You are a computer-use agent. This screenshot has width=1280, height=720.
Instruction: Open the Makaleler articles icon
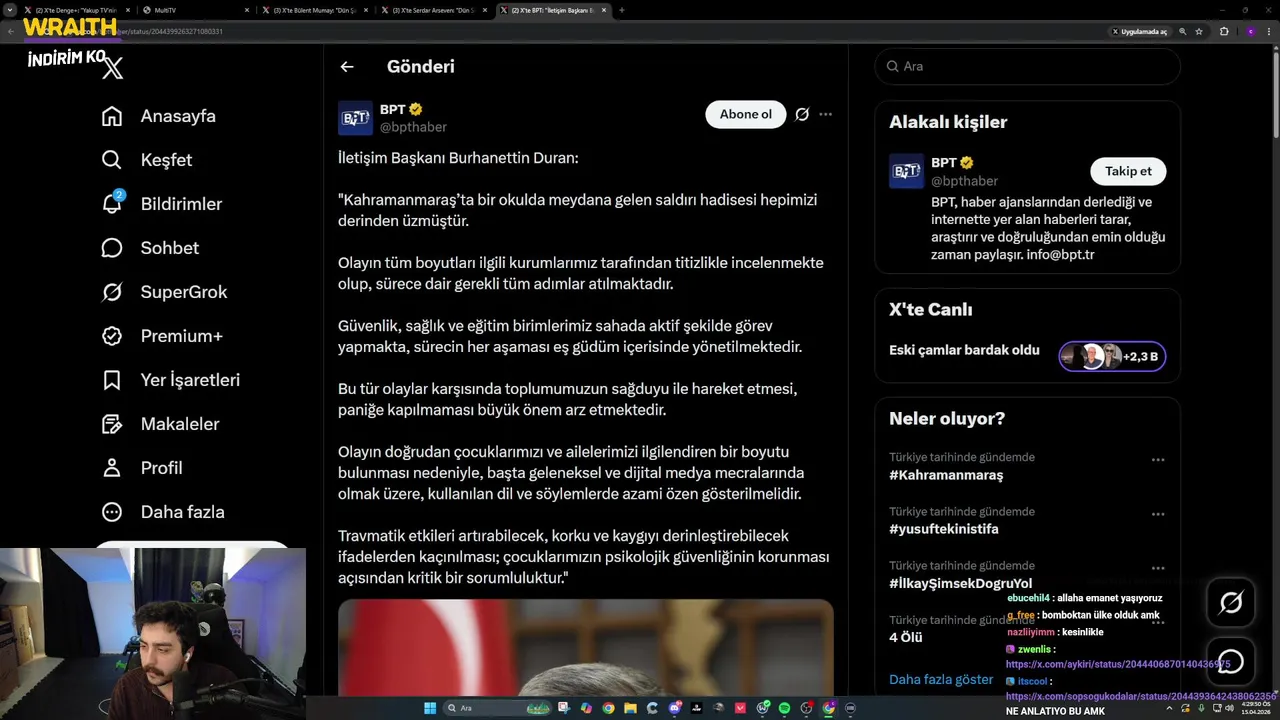[x=112, y=424]
